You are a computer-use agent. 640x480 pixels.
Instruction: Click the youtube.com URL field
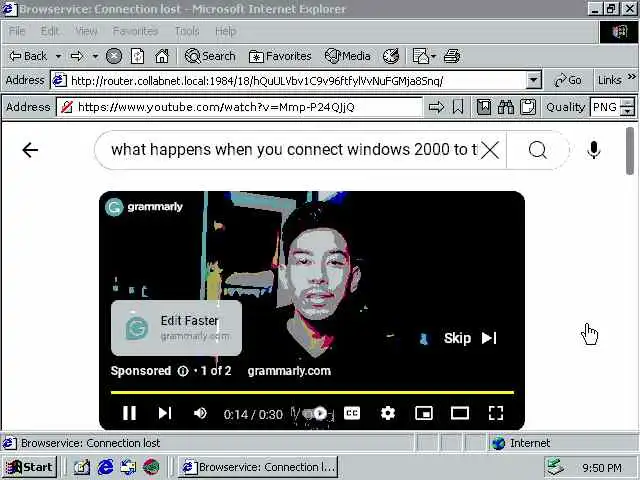tap(239, 107)
